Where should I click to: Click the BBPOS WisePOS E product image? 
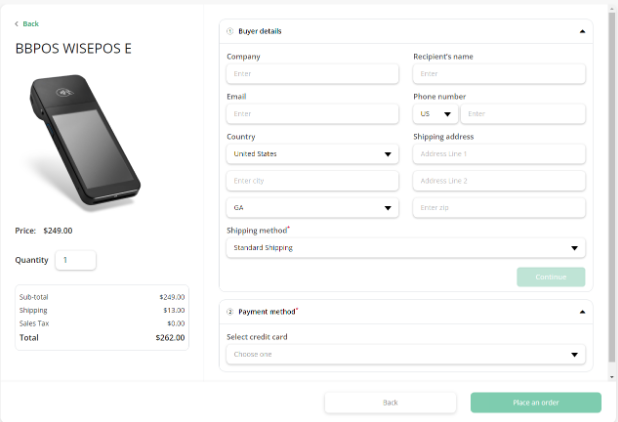pos(84,141)
